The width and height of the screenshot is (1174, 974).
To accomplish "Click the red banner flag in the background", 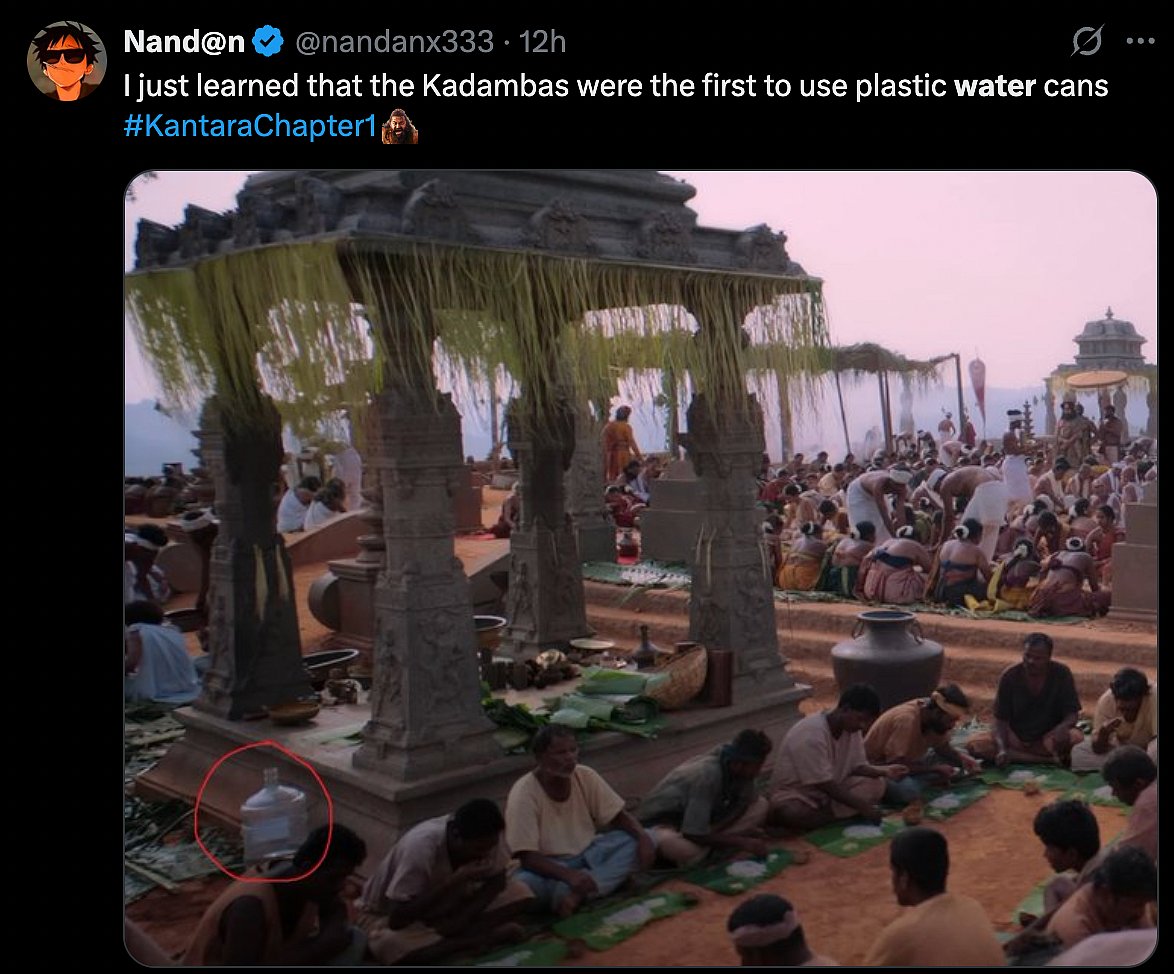I will coord(977,385).
